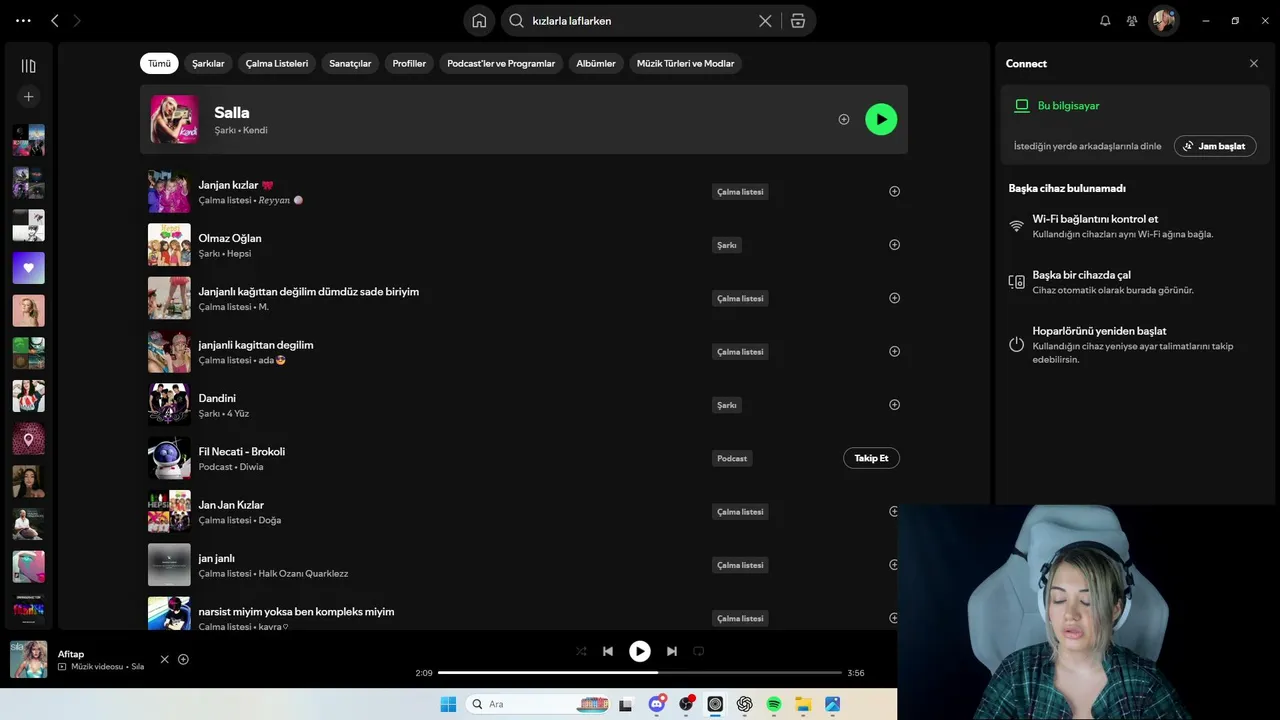Open narsist miyim yoksa ben kompleks miyim

click(296, 611)
